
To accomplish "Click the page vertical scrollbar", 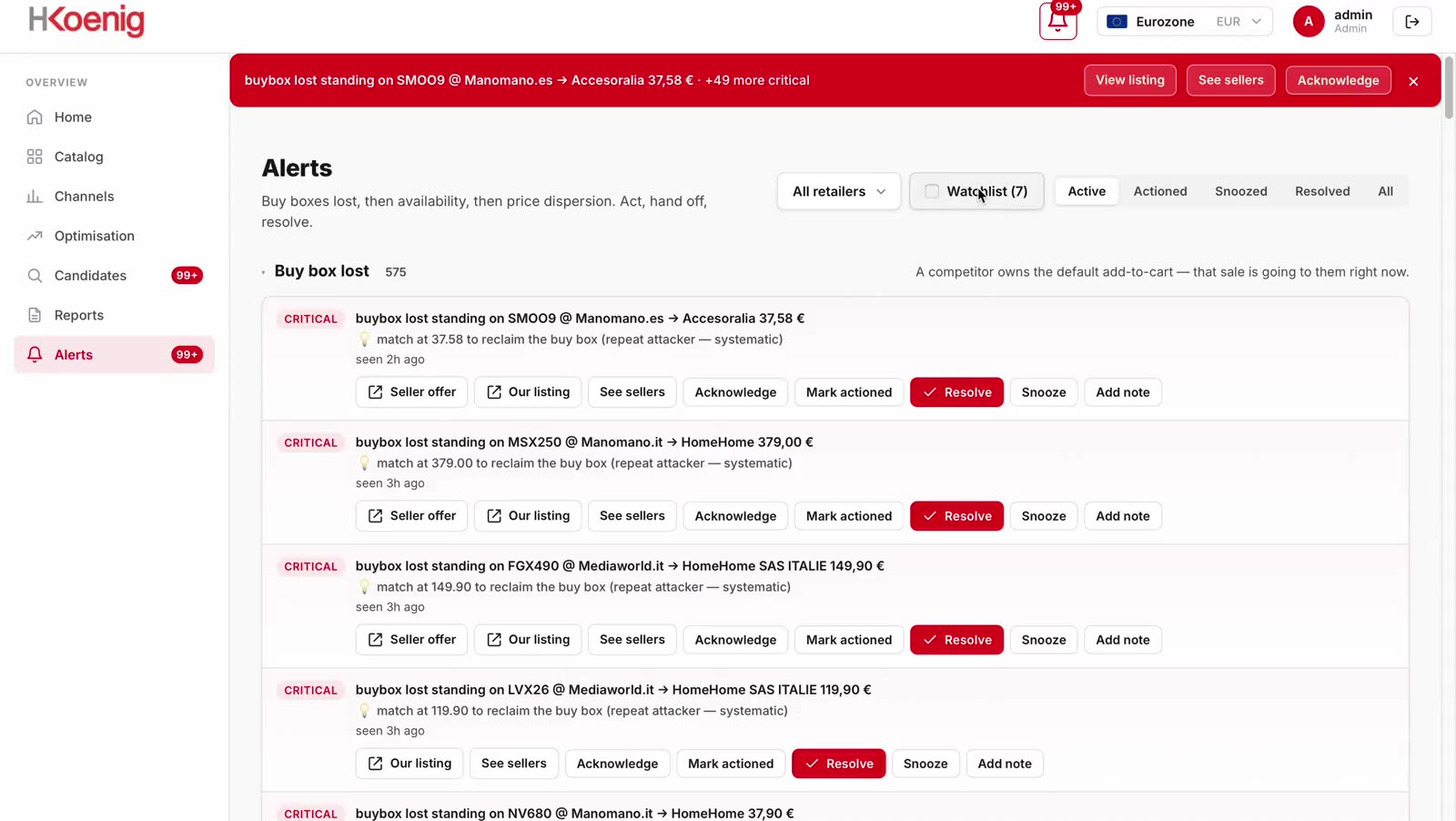I will click(x=1449, y=86).
